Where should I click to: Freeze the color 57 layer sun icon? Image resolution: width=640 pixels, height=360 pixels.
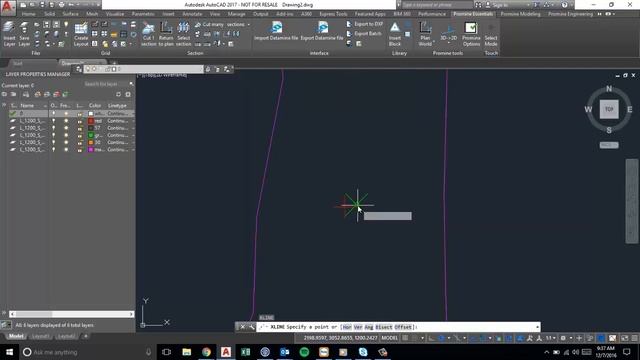pos(66,128)
